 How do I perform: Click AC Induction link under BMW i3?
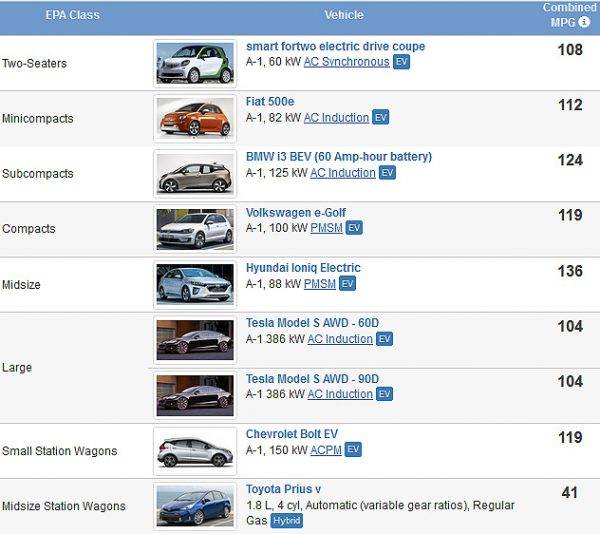coord(343,173)
